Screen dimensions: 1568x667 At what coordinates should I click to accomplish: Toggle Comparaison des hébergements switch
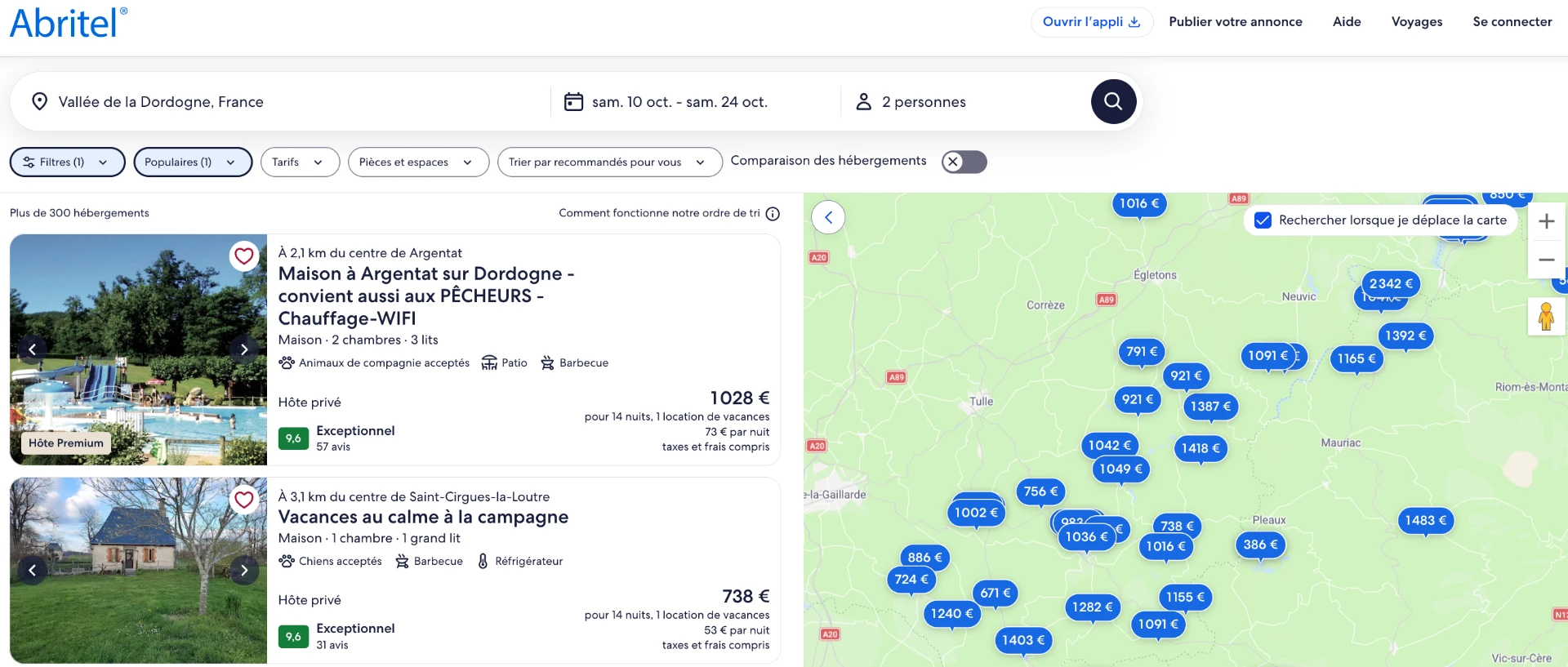[x=964, y=162]
